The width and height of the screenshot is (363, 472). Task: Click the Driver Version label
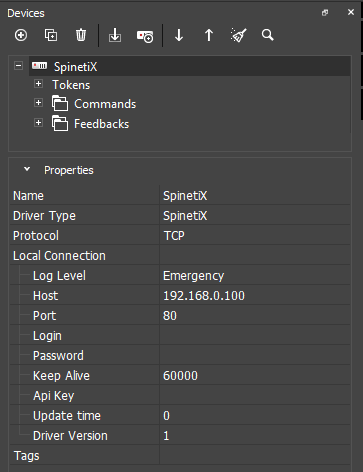coord(70,436)
